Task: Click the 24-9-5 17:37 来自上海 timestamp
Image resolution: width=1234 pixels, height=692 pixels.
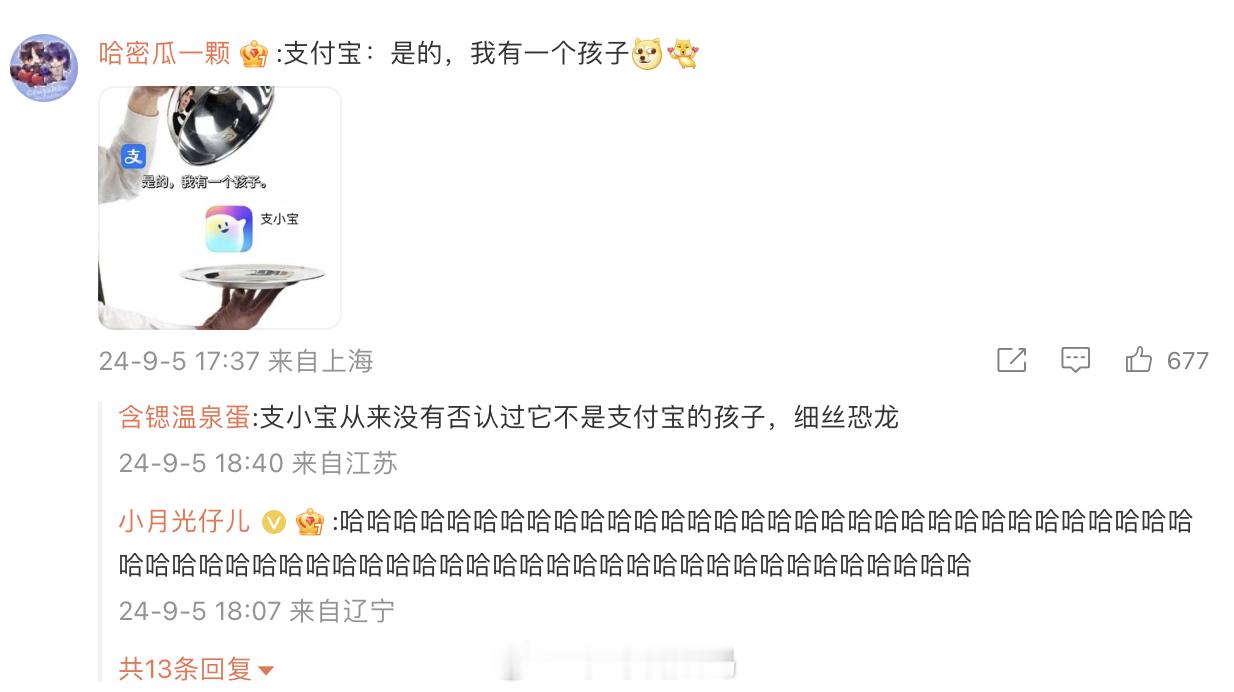Action: click(x=236, y=361)
